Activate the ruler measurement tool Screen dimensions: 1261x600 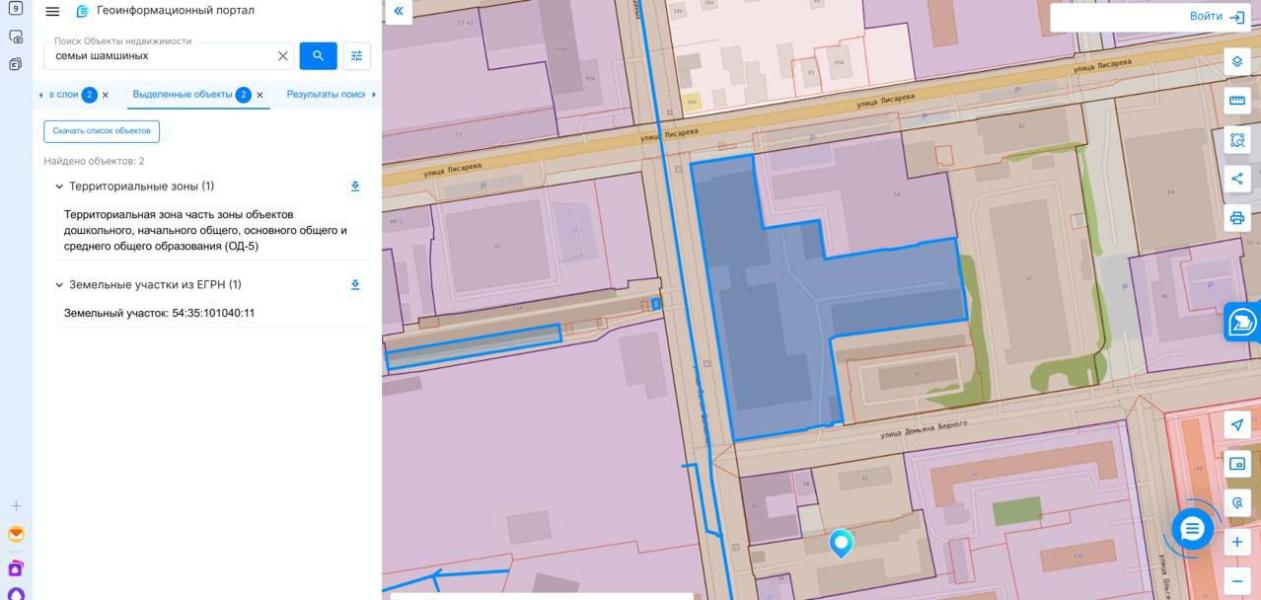click(x=1237, y=101)
